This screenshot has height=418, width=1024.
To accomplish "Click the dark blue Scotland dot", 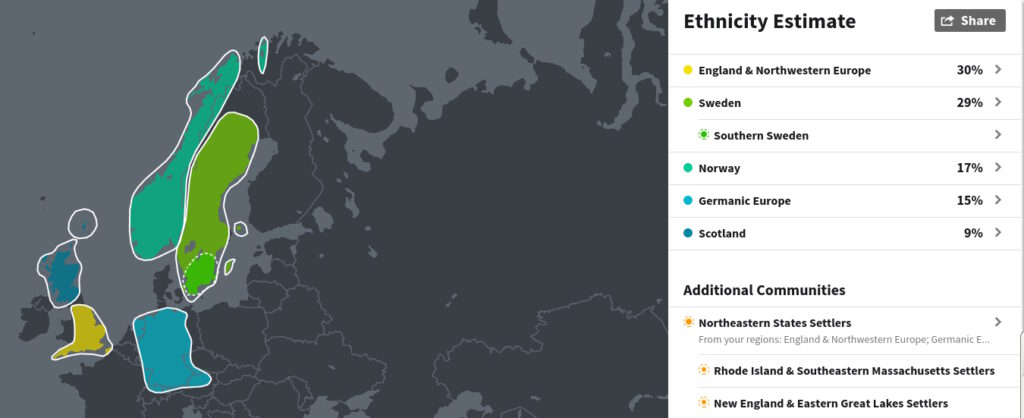I will coord(688,233).
